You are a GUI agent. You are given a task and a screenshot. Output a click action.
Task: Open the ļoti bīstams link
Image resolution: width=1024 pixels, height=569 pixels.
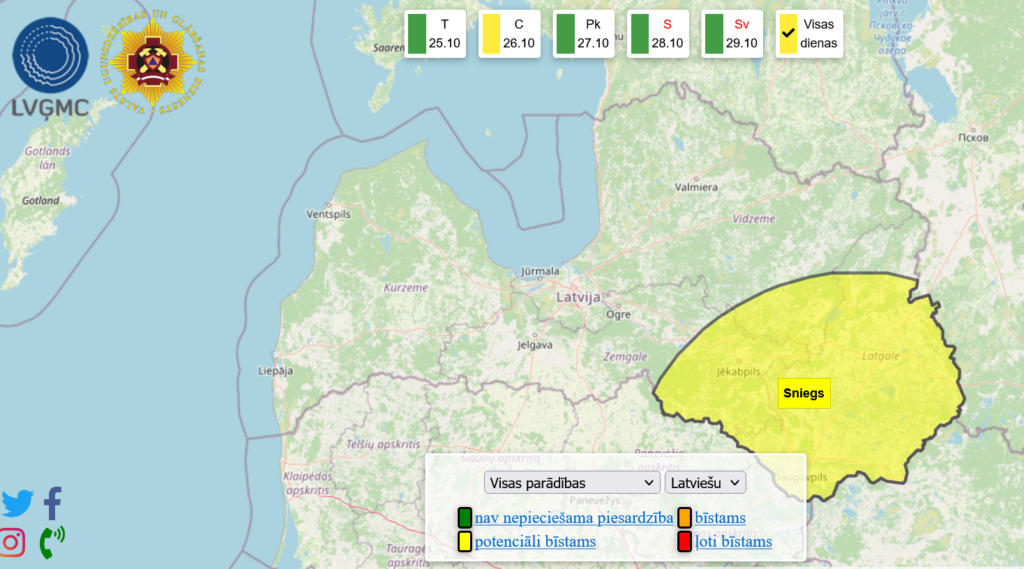point(733,541)
